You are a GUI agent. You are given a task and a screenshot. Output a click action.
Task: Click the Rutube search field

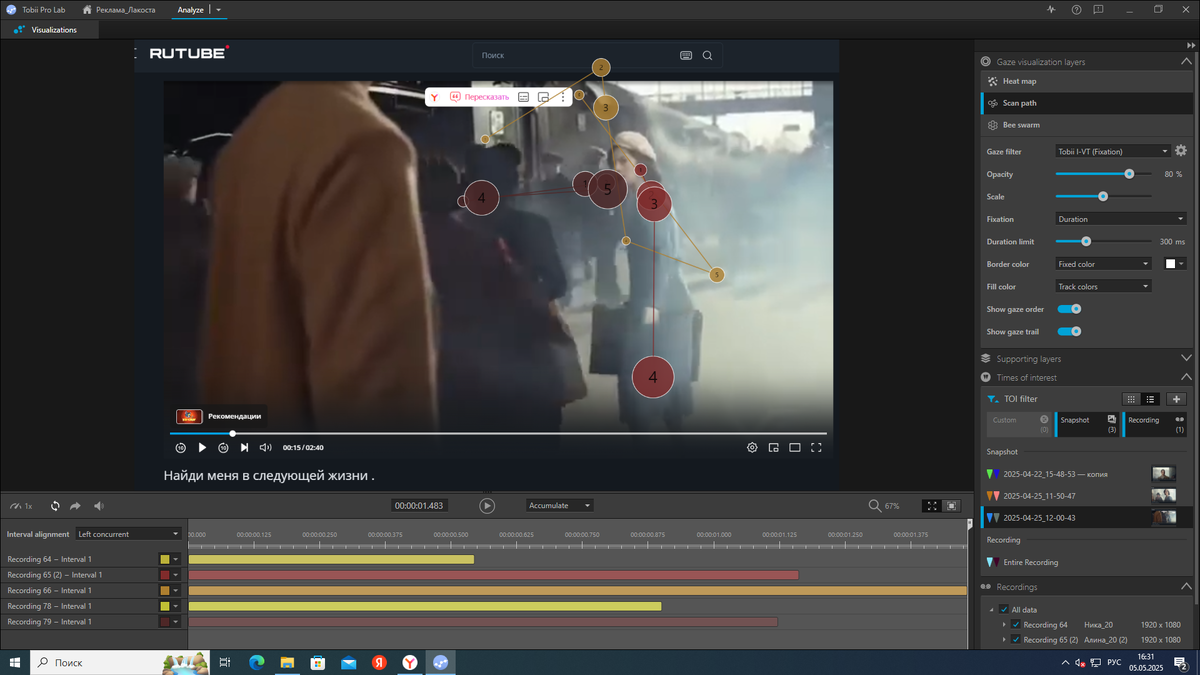coord(575,56)
